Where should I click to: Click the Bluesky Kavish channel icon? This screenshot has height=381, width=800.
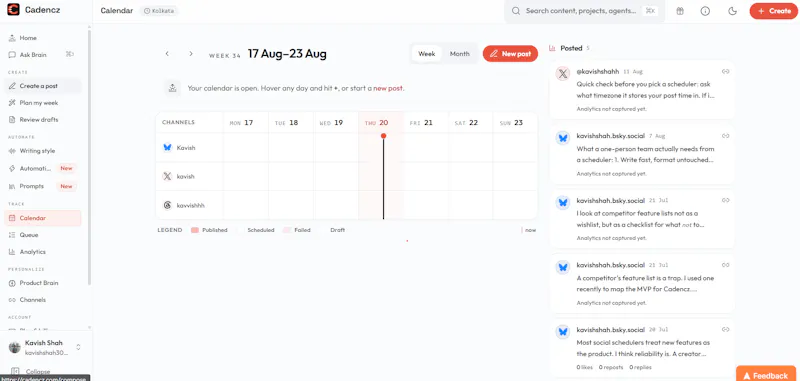167,147
